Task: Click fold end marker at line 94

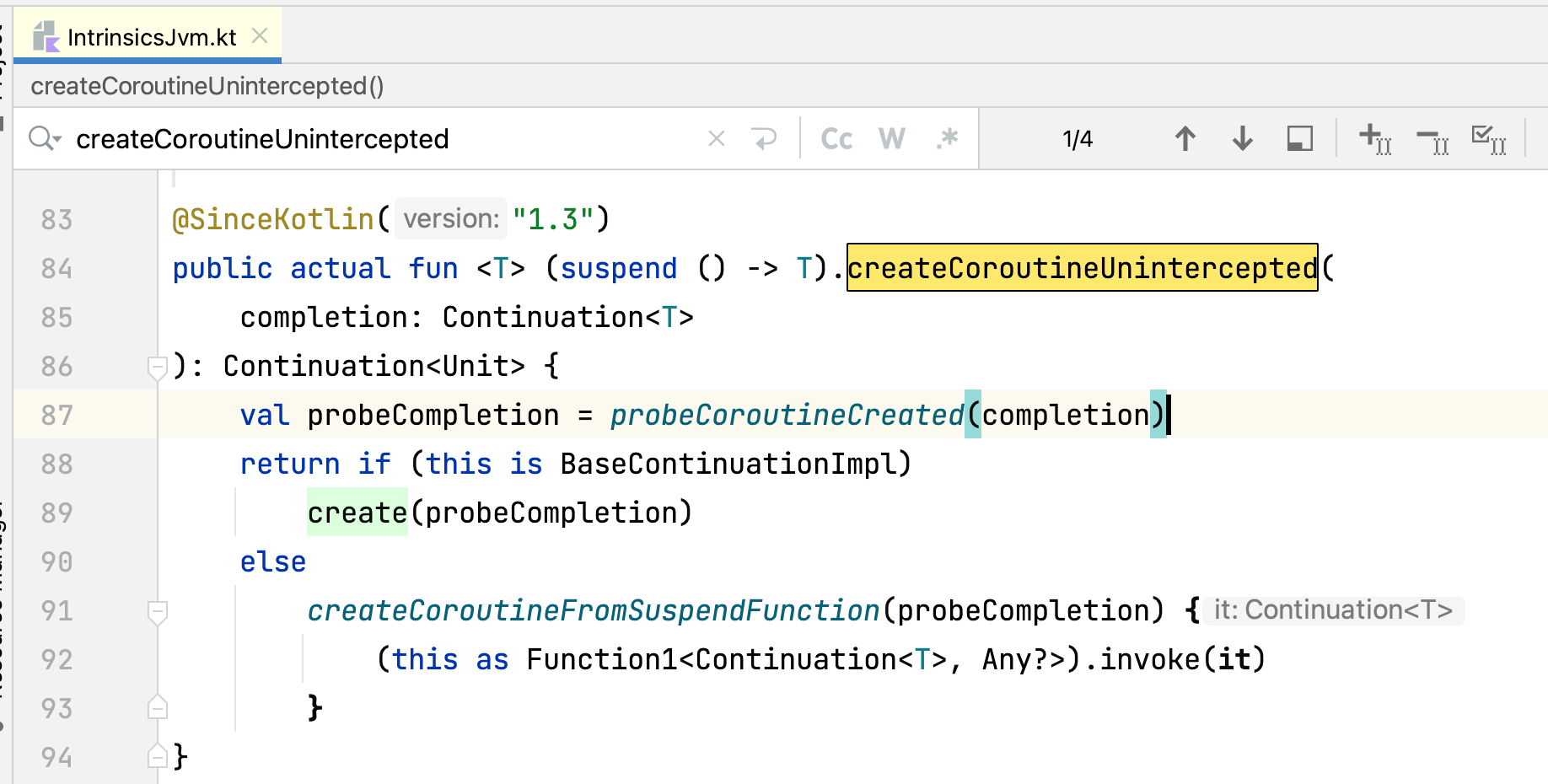Action: point(157,756)
